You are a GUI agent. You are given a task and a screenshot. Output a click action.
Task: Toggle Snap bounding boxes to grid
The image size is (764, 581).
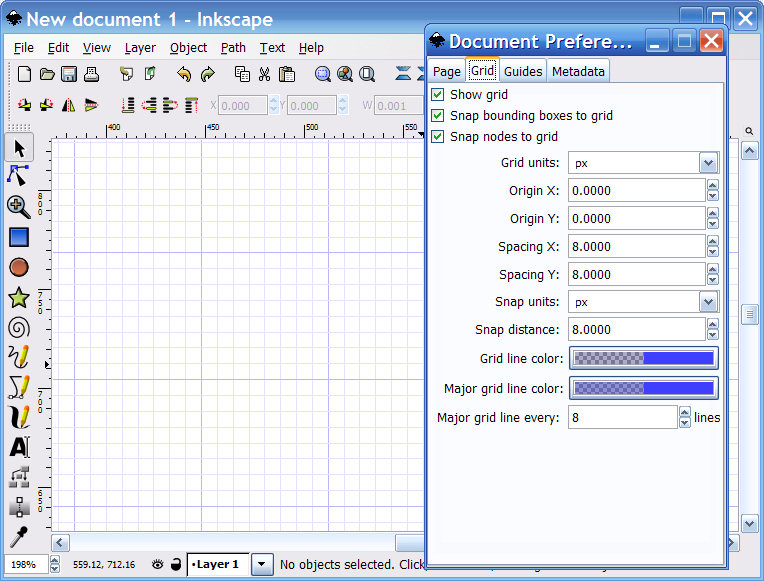(438, 116)
